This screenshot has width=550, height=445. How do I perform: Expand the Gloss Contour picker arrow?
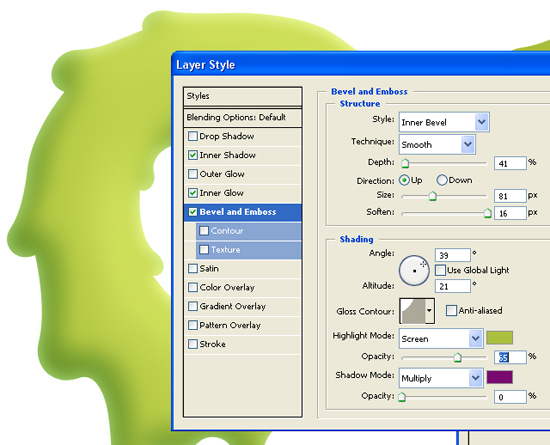point(430,311)
